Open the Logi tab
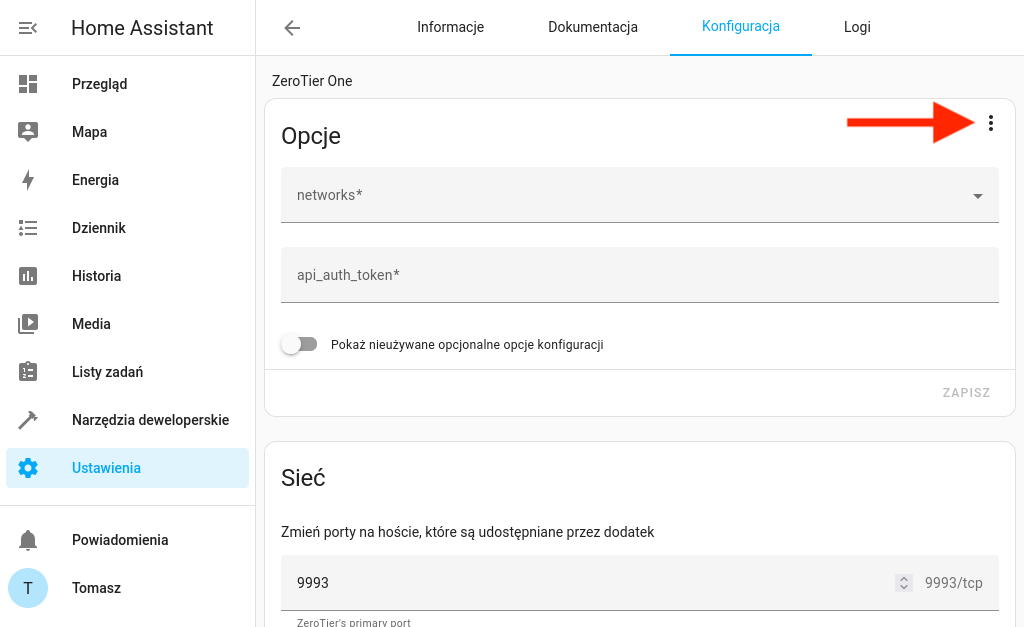 pyautogui.click(x=857, y=28)
